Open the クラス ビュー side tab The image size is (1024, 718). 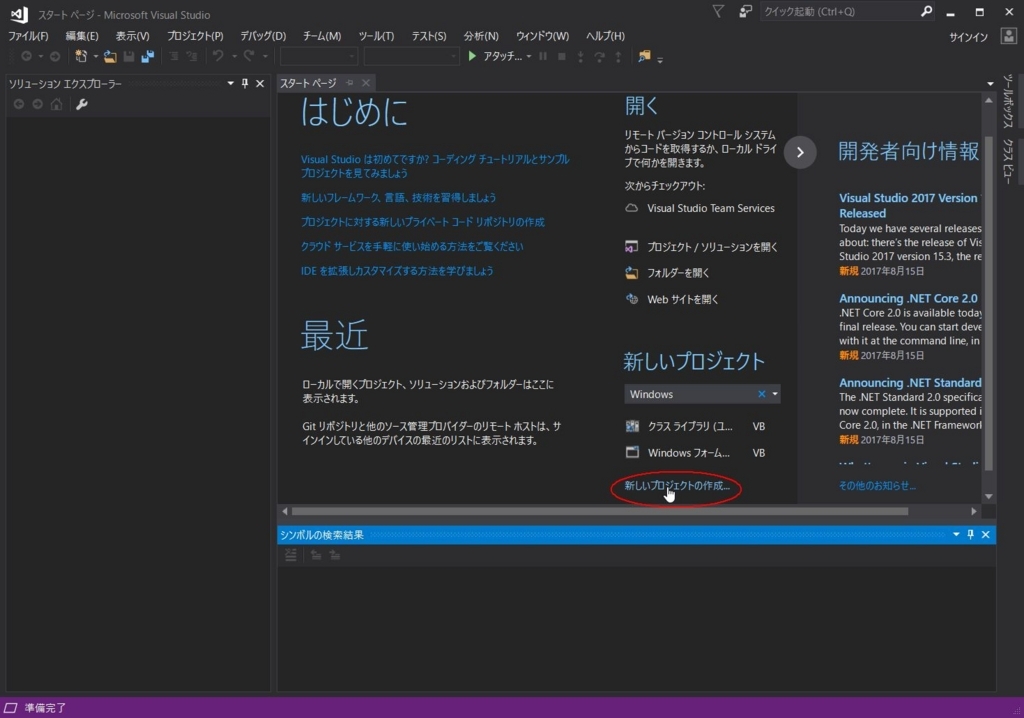(1008, 161)
